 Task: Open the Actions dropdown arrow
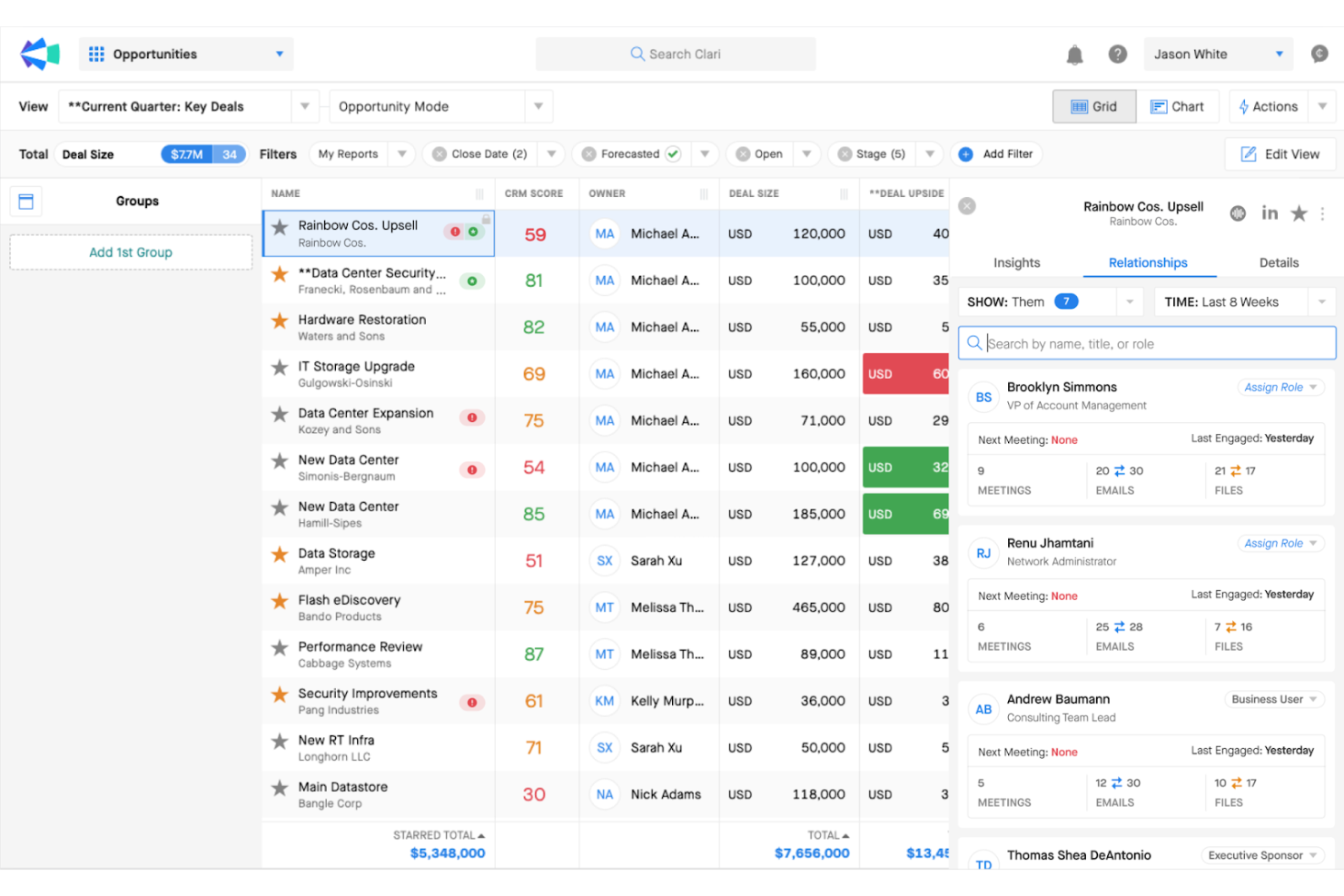click(x=1322, y=106)
